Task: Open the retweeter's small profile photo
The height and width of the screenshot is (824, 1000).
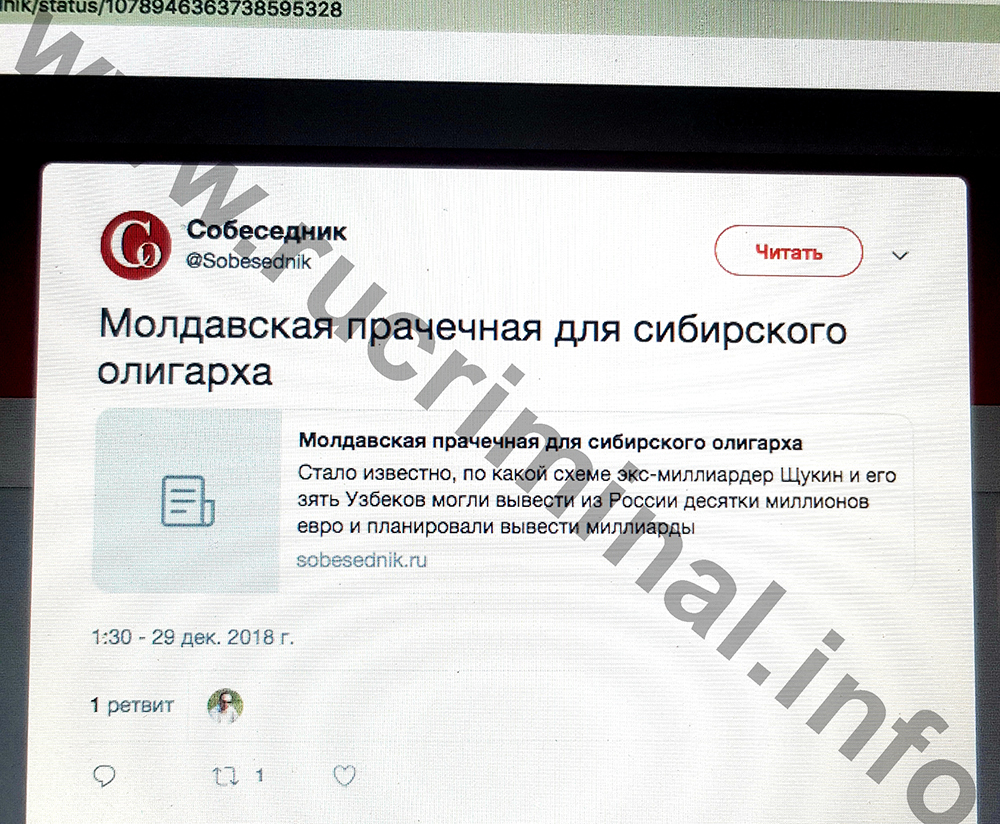Action: pos(225,705)
